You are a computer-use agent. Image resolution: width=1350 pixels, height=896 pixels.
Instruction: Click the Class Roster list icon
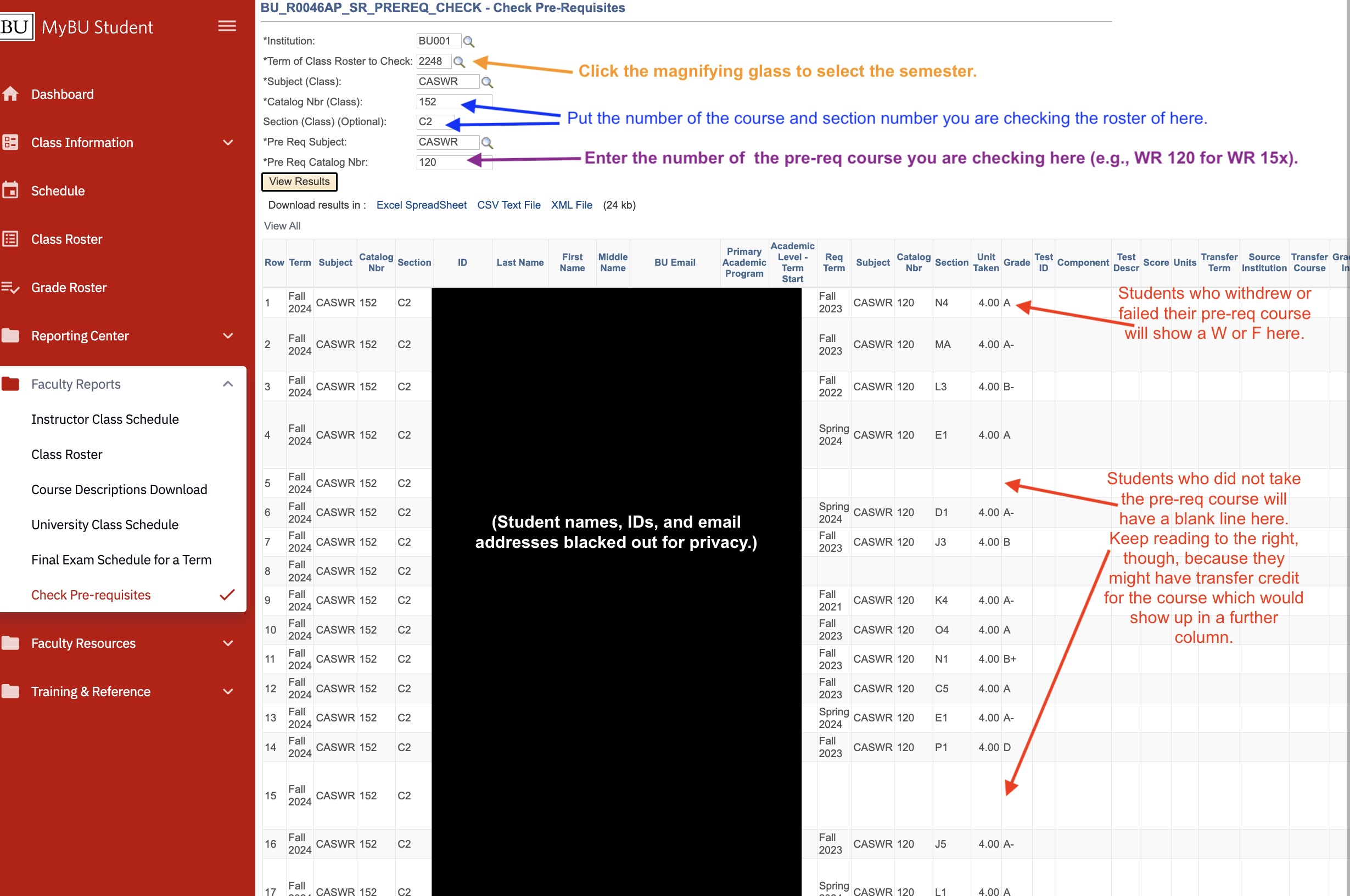tap(10, 239)
